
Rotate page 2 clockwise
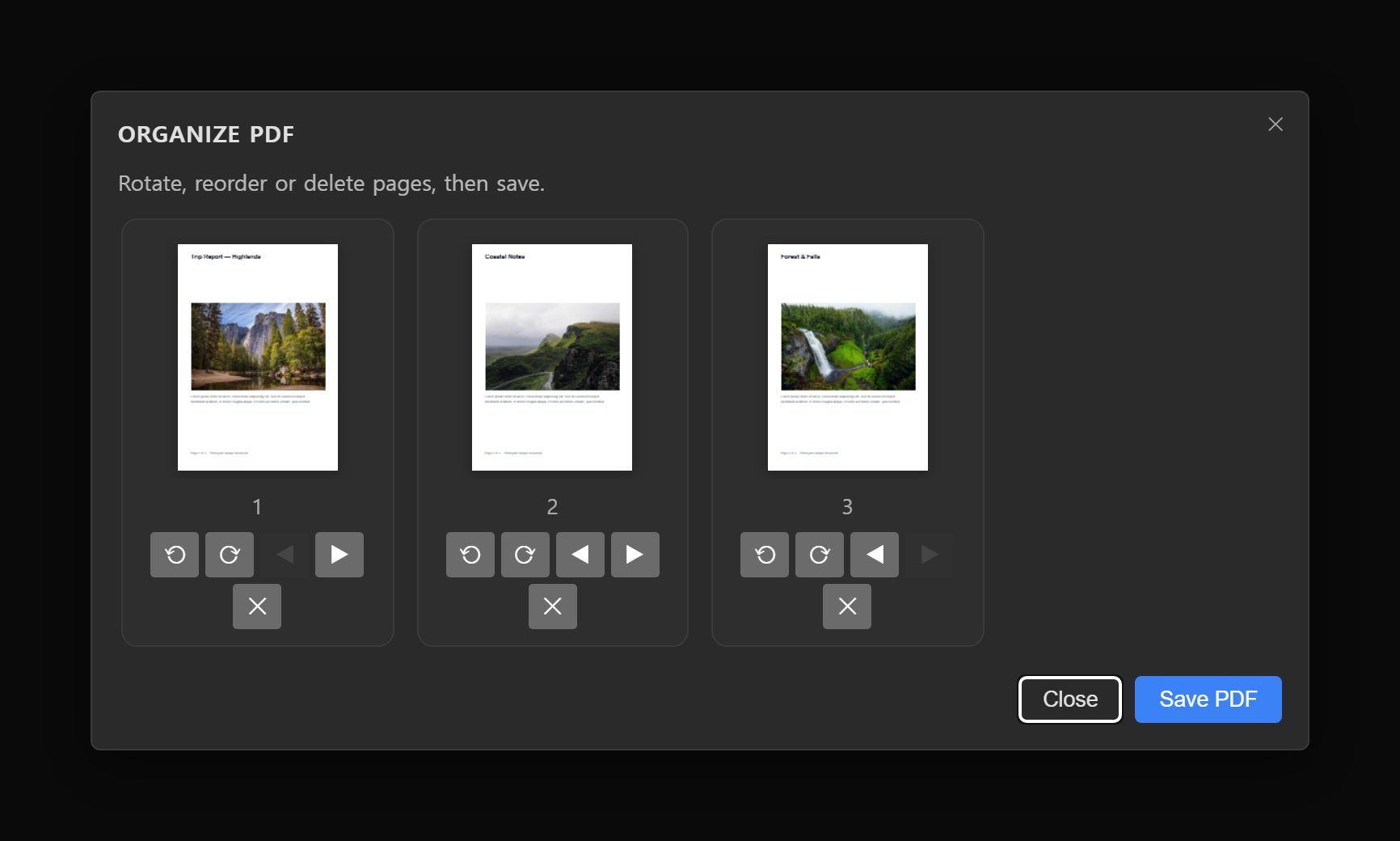point(525,555)
